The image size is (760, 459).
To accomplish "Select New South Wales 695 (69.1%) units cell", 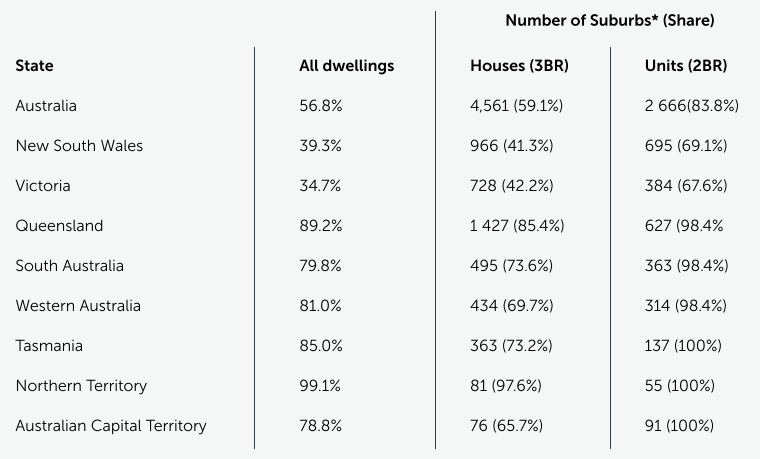I will coord(686,146).
